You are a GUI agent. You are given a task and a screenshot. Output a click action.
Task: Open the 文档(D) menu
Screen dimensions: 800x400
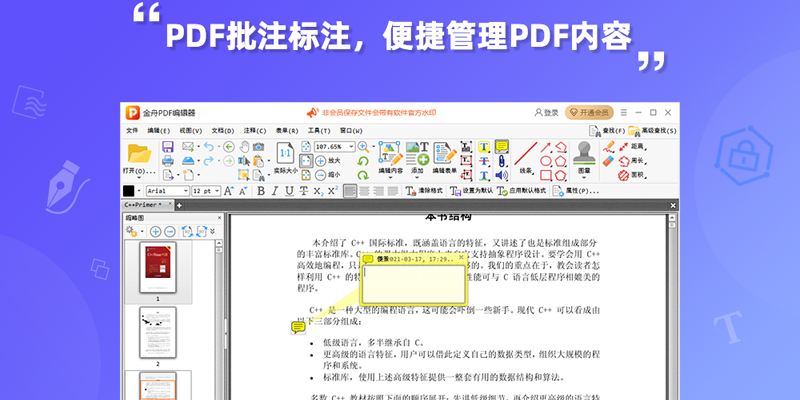coord(223,131)
